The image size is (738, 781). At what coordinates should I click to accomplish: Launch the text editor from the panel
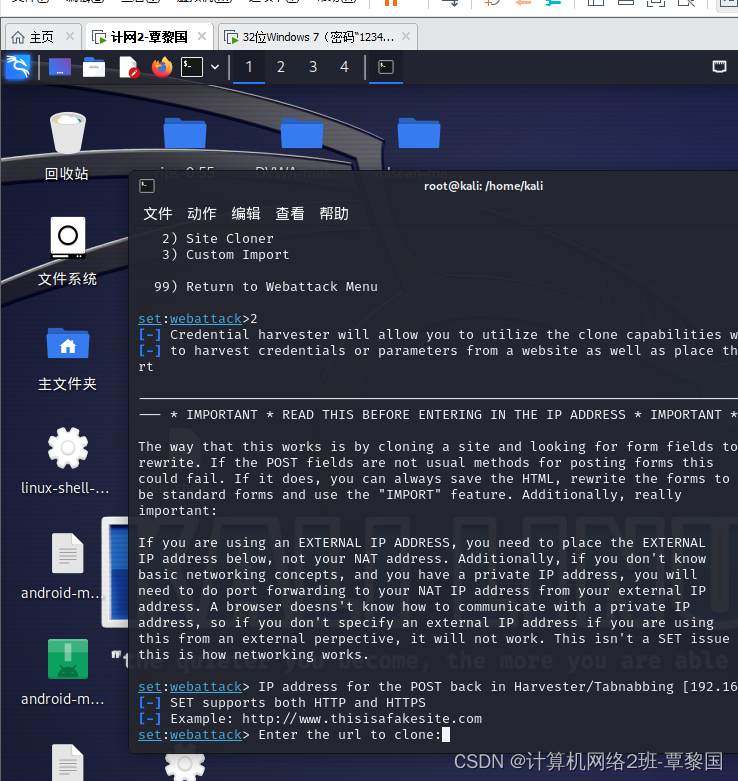(128, 67)
